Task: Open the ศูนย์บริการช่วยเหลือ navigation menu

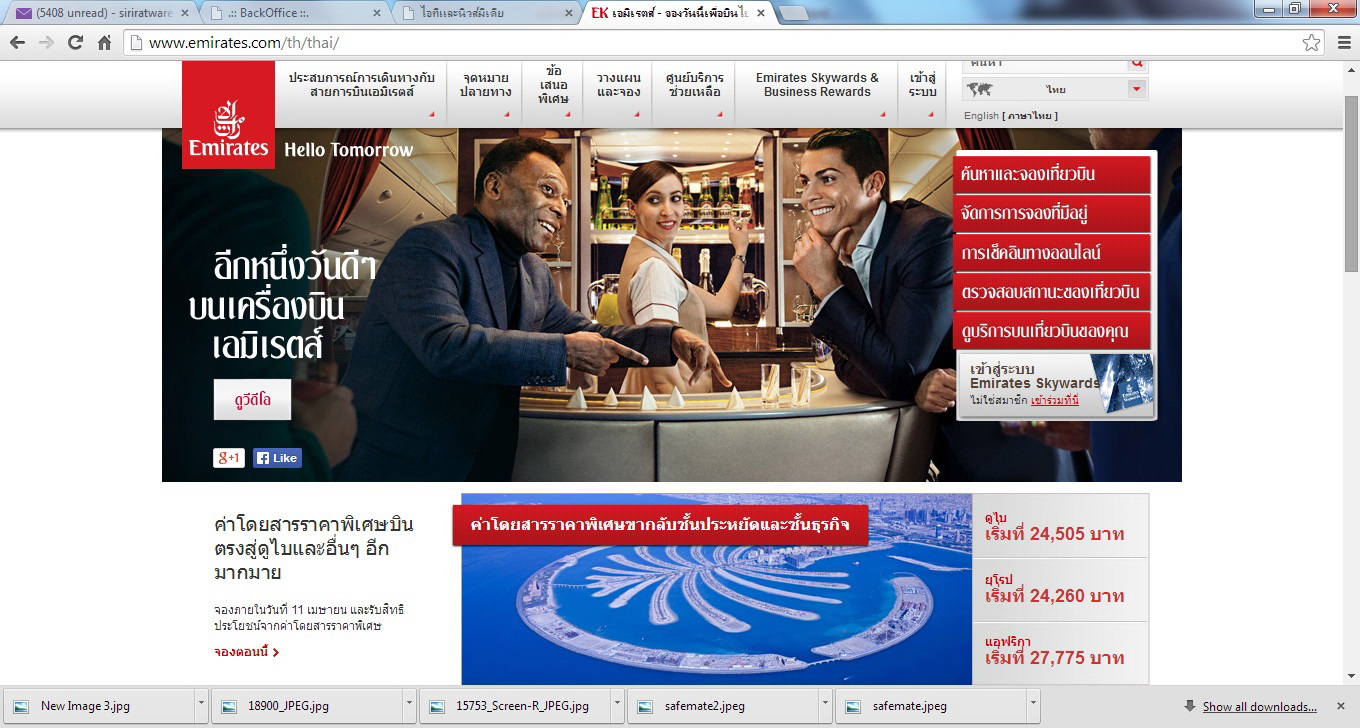Action: (695, 92)
